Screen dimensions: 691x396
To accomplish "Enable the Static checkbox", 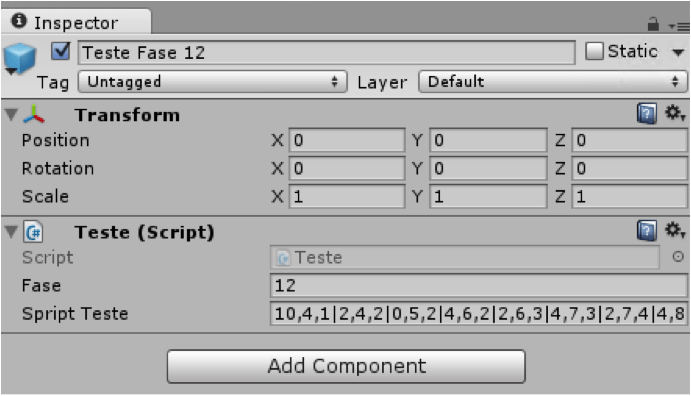I will tap(594, 51).
